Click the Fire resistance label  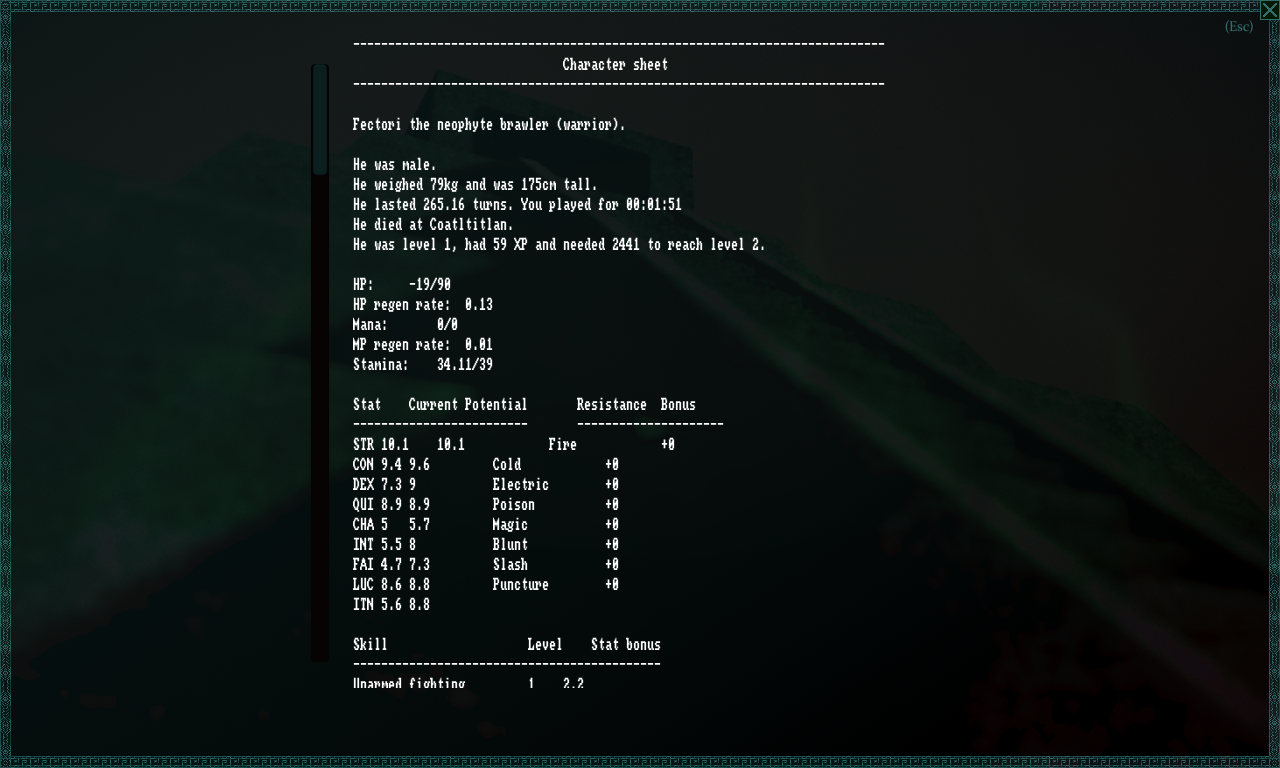click(562, 444)
